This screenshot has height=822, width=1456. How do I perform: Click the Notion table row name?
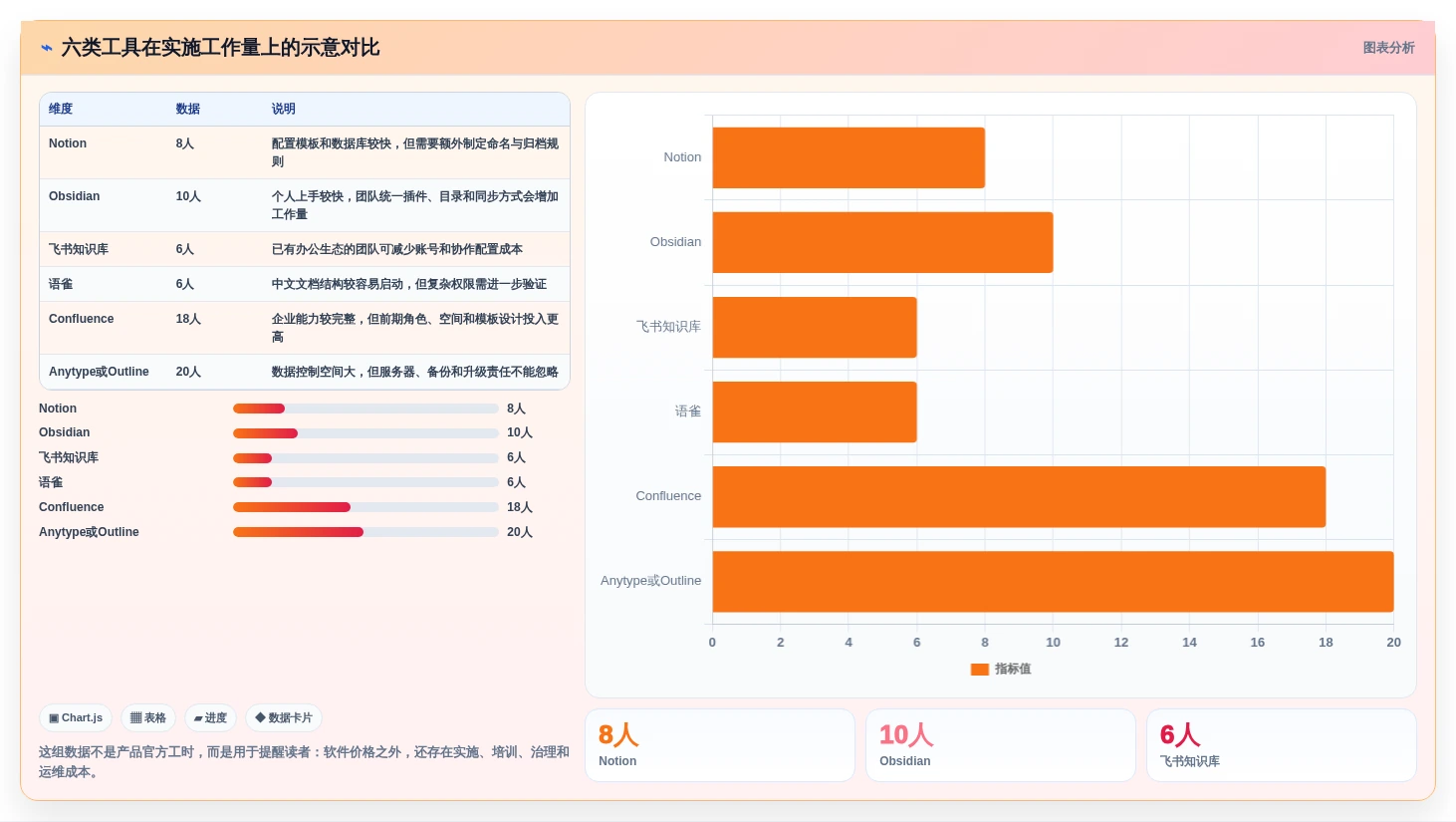tap(68, 143)
